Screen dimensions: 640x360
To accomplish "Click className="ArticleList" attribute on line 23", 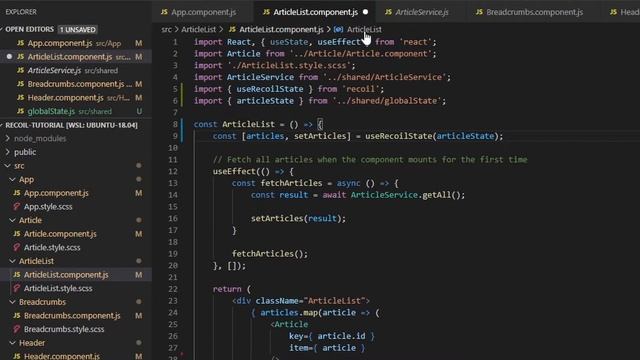I will coord(310,301).
